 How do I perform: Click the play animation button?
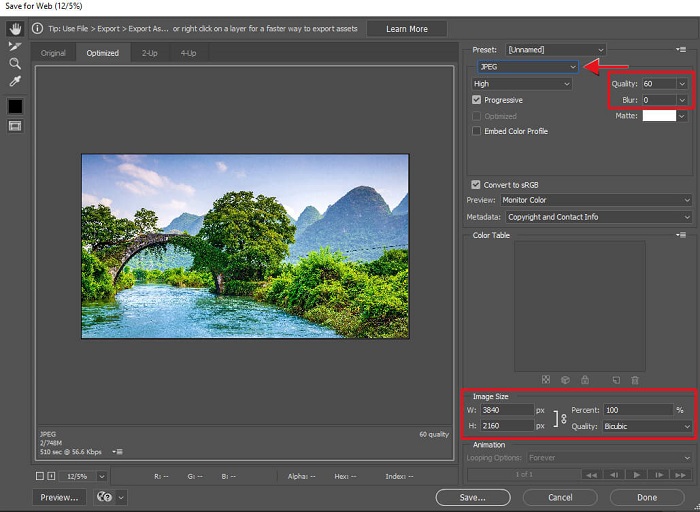point(637,475)
